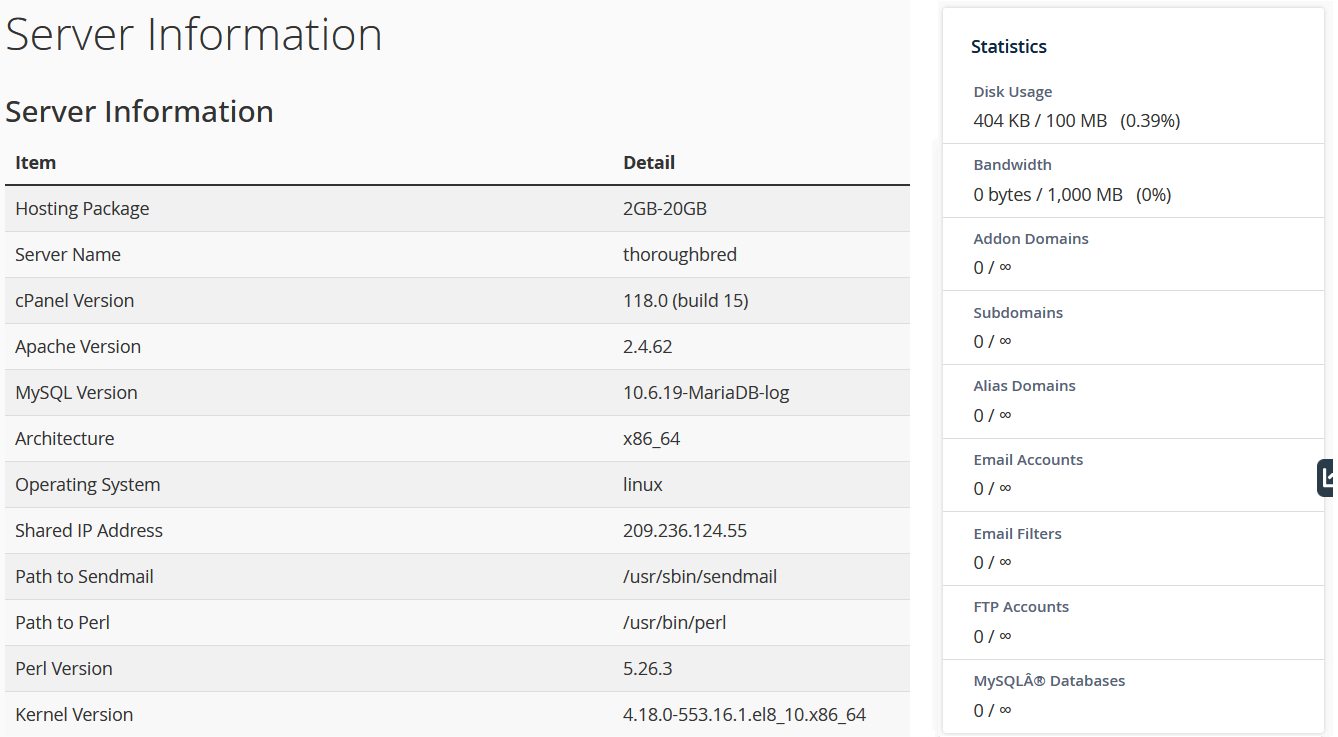The height and width of the screenshot is (737, 1338).
Task: Click the Subdomains statistic label
Action: (x=1017, y=313)
